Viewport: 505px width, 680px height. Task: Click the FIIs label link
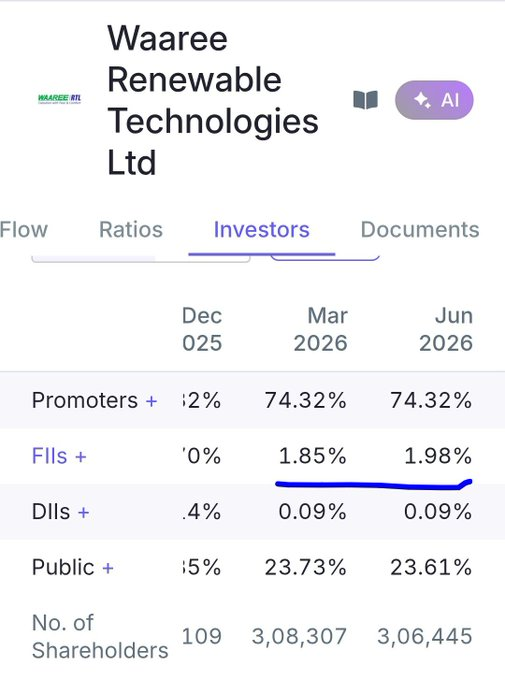[49, 456]
